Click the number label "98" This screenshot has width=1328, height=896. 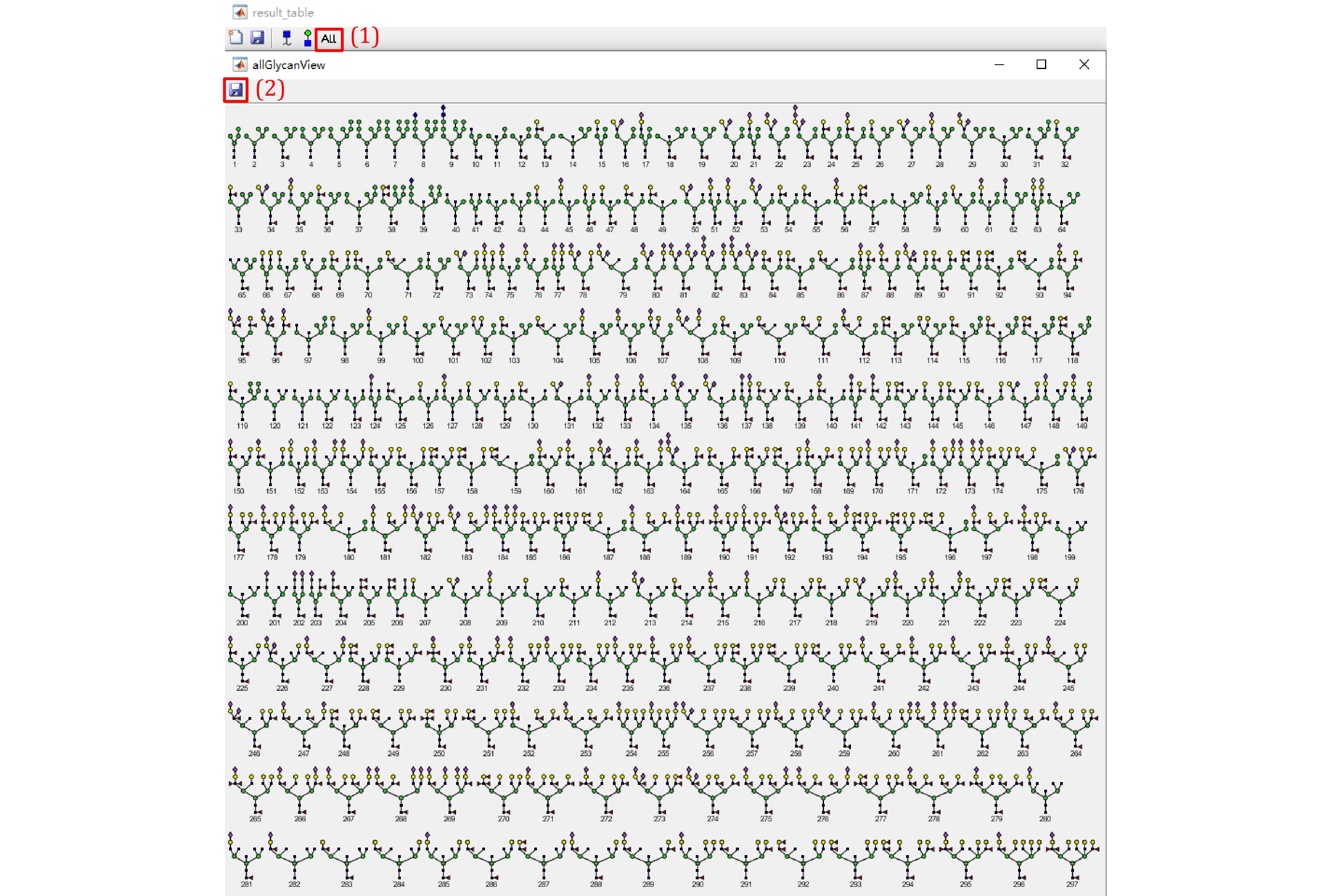(x=345, y=361)
